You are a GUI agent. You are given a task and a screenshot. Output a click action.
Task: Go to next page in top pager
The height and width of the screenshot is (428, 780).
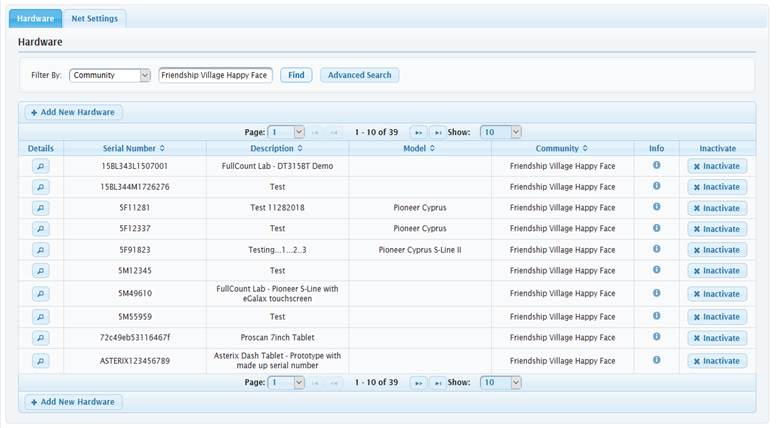click(418, 132)
